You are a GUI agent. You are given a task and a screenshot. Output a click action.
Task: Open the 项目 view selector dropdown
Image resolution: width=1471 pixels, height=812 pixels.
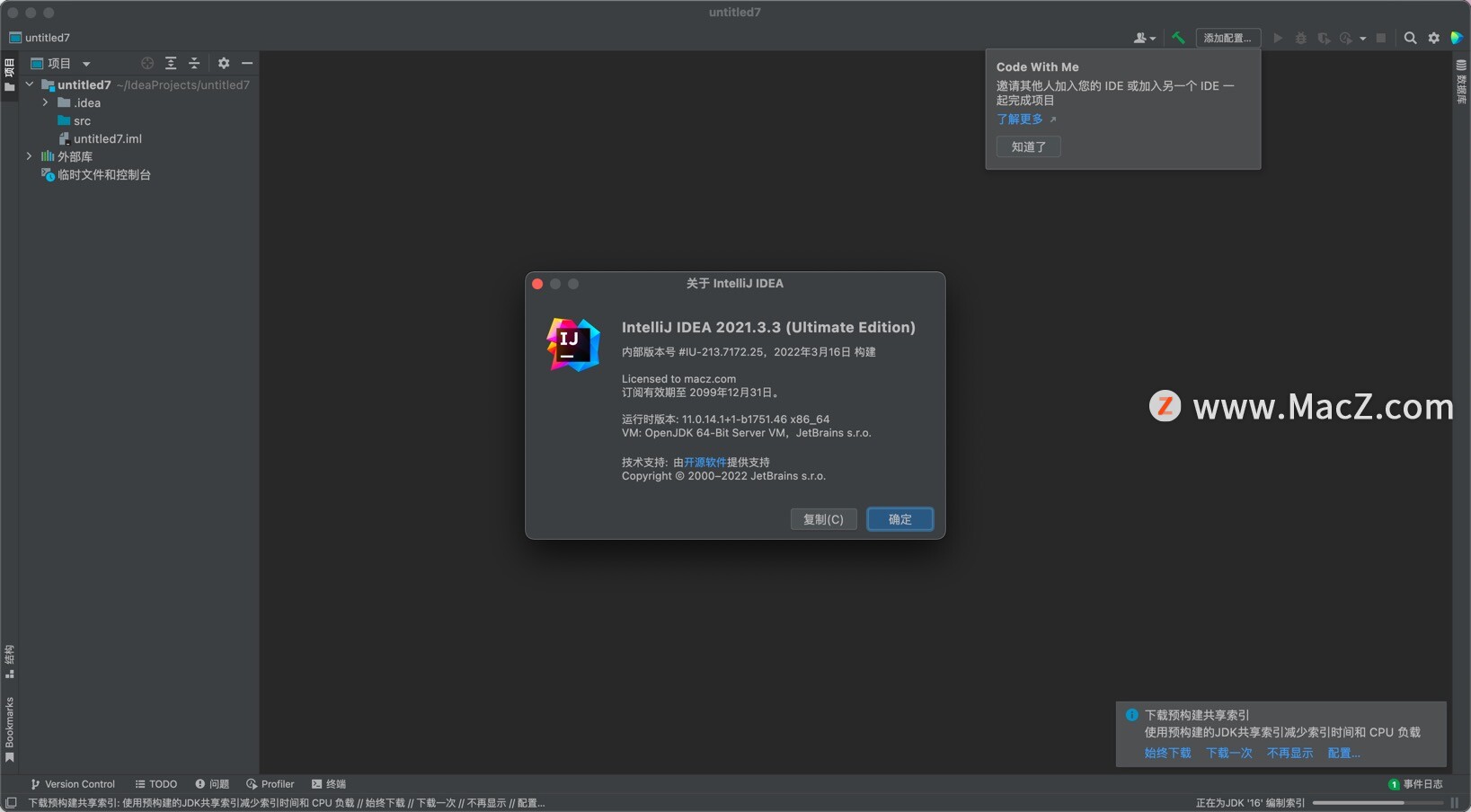tap(60, 64)
